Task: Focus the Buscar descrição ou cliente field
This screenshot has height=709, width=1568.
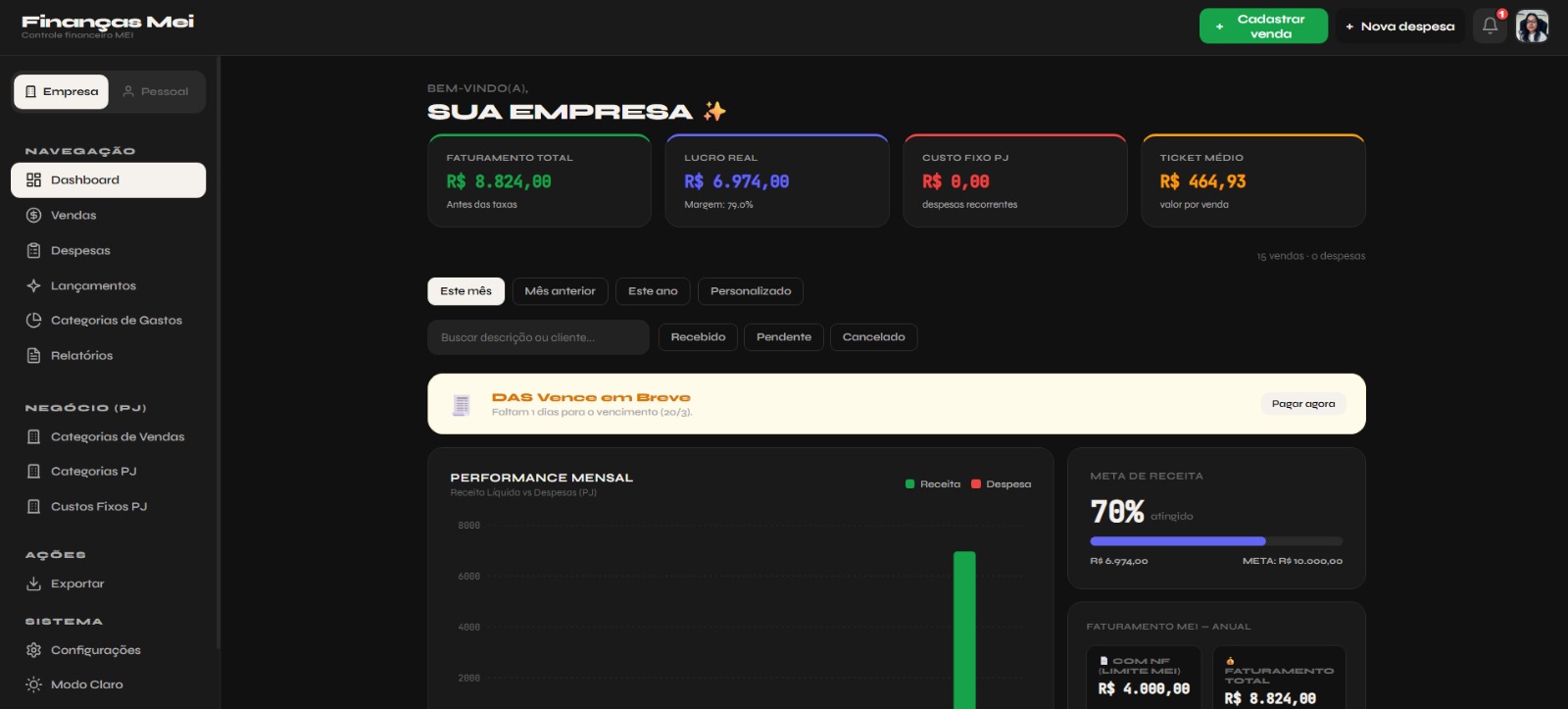Action: pos(538,337)
